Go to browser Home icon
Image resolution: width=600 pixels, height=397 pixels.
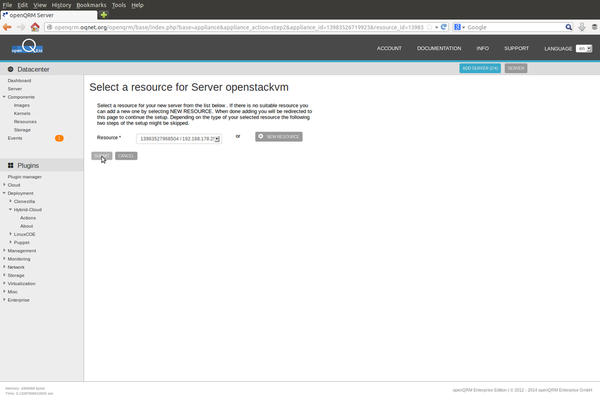(x=35, y=27)
